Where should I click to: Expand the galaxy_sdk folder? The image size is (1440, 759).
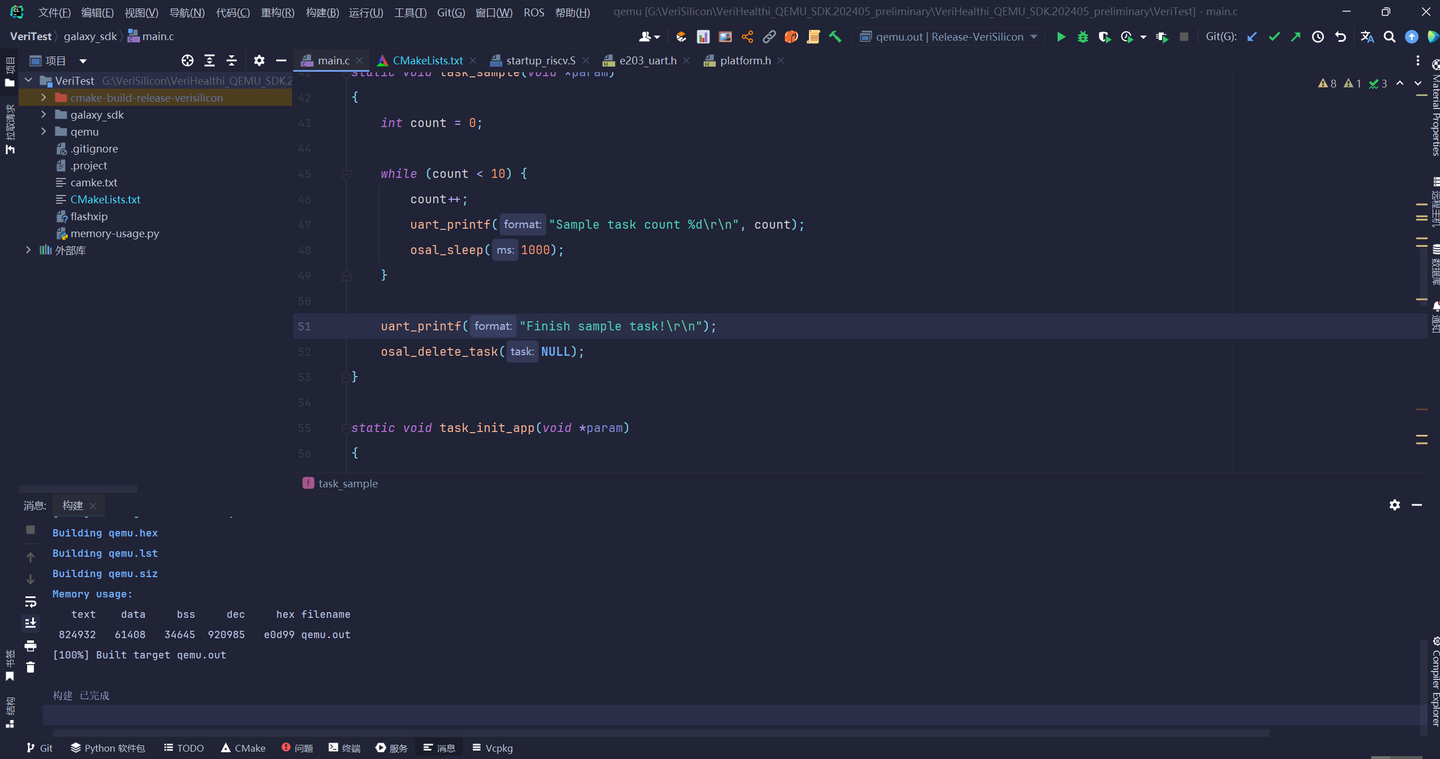(43, 115)
